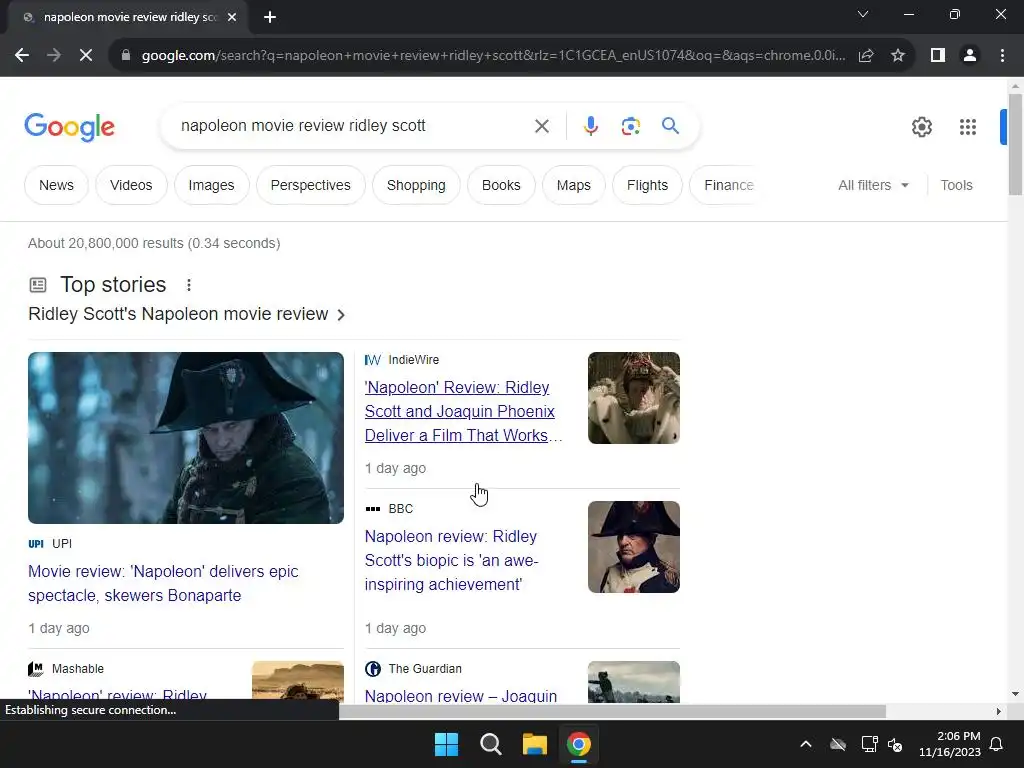
Task: Click the IndieWire story thumbnail
Action: (x=633, y=398)
